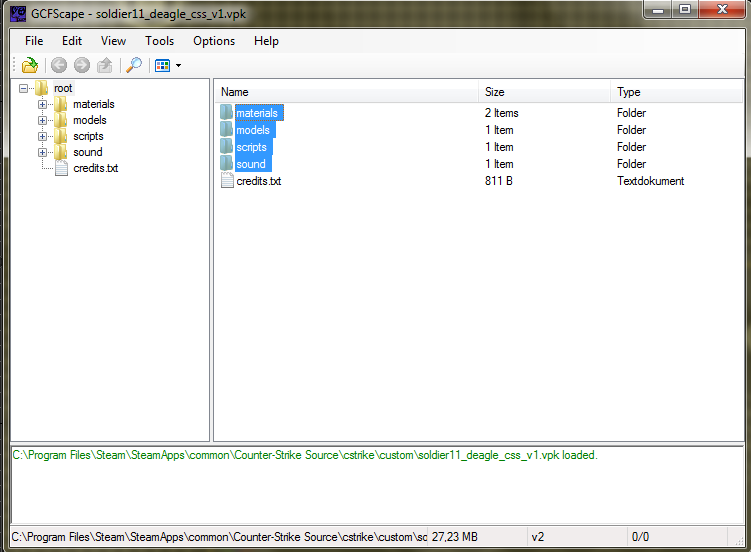Click the file path in status bar
This screenshot has width=751, height=552.
(x=218, y=537)
